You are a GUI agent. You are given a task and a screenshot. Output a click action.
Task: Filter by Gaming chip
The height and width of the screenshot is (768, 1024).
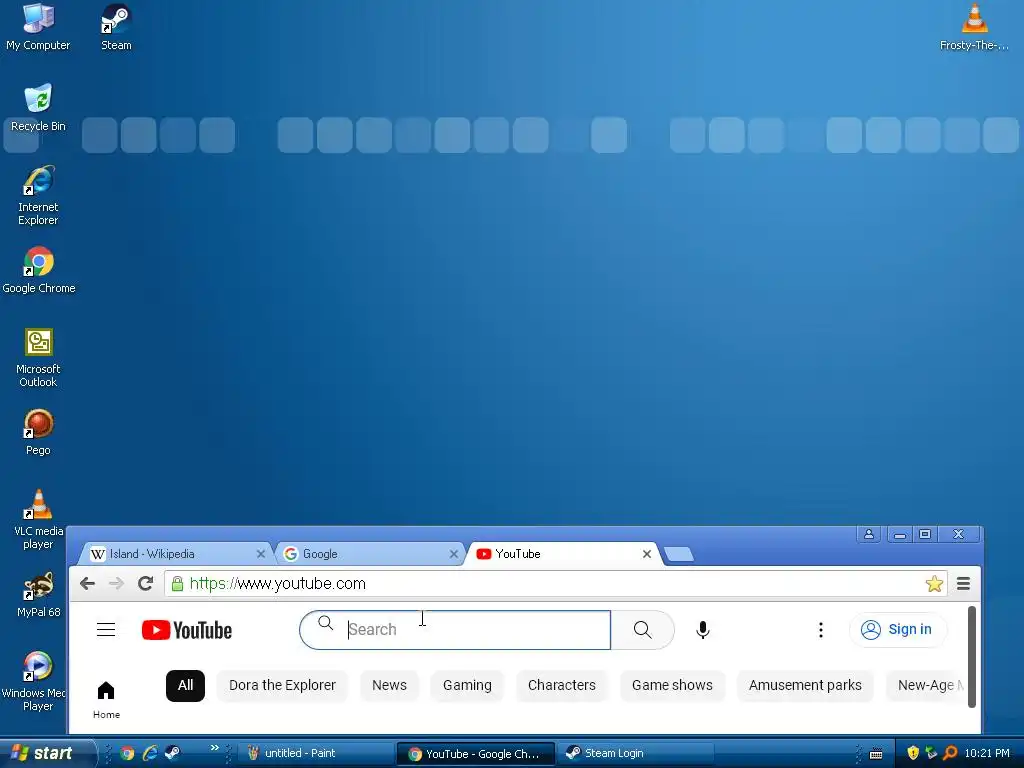[x=467, y=685]
